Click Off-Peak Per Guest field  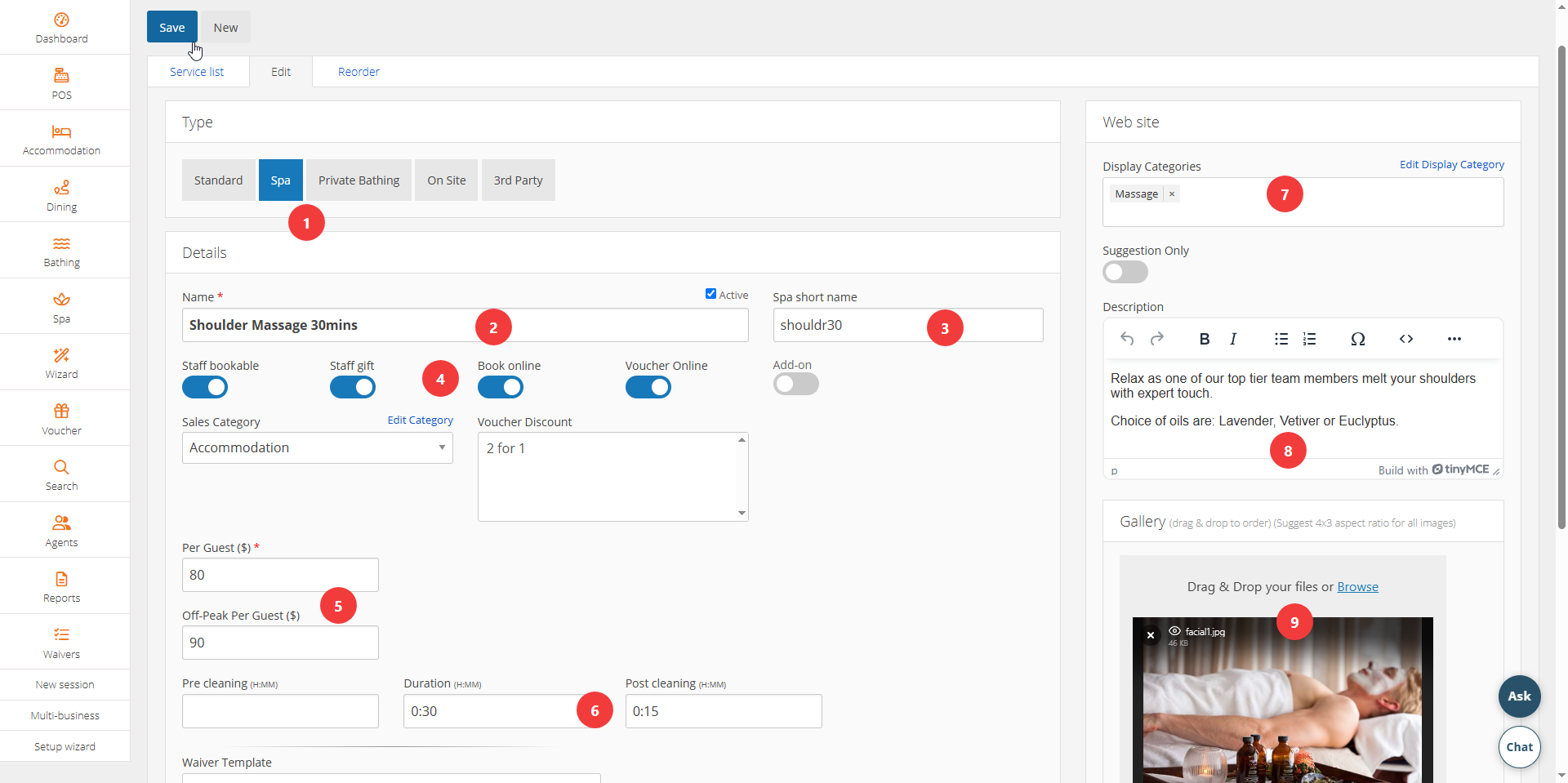pos(280,643)
